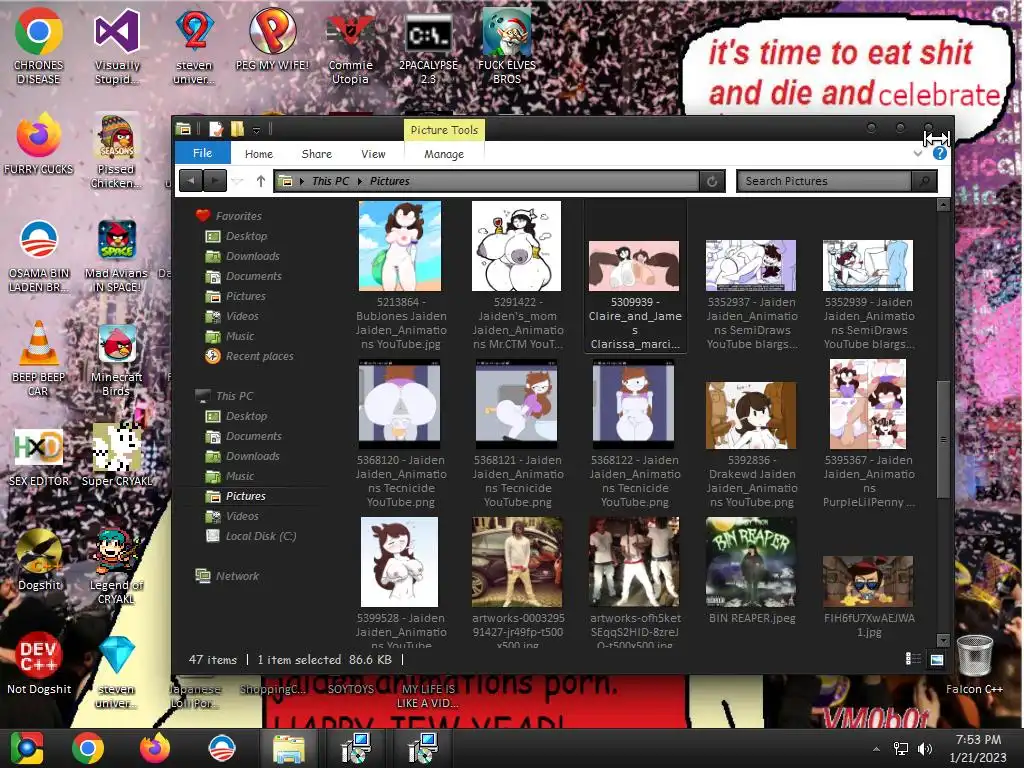Focus the Search Pictures field
This screenshot has width=1024, height=768.
click(x=824, y=181)
